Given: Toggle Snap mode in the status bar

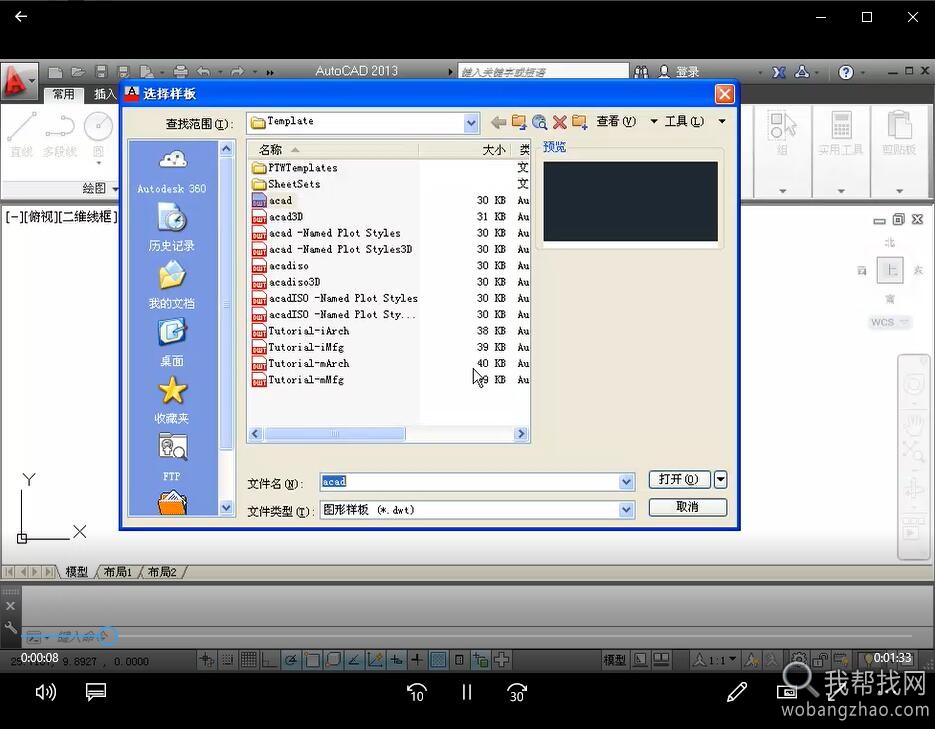Looking at the screenshot, I should coord(227,660).
